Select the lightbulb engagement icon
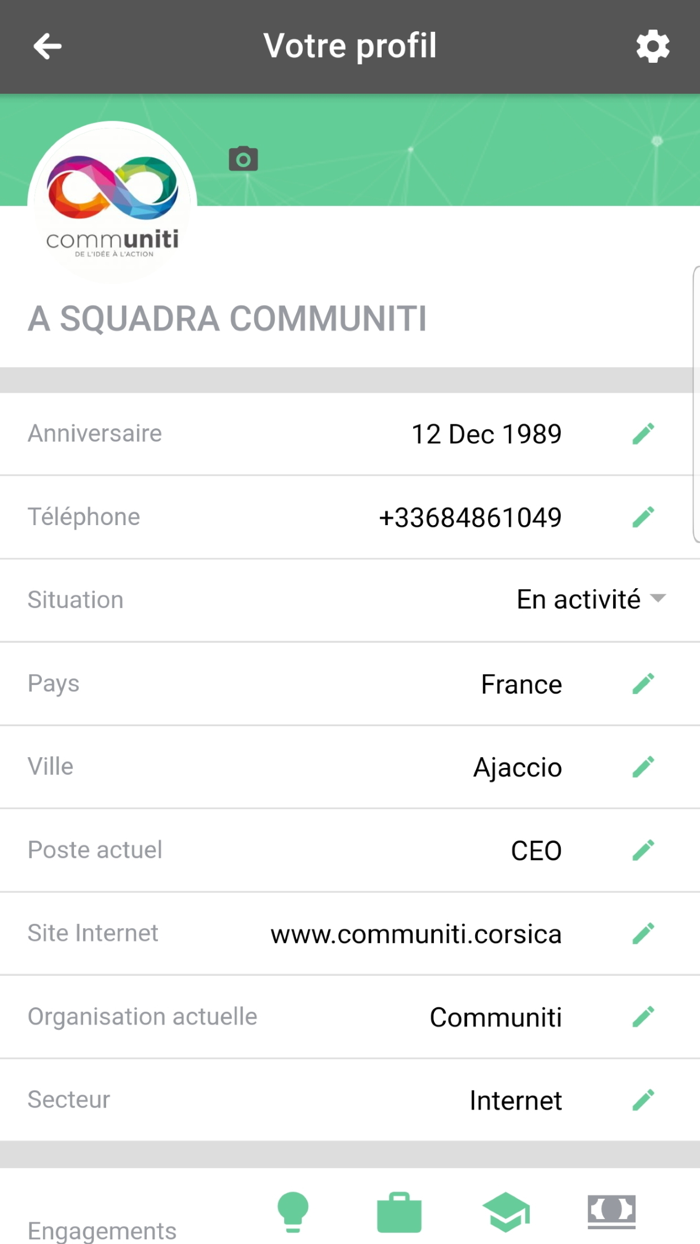 click(x=293, y=1211)
